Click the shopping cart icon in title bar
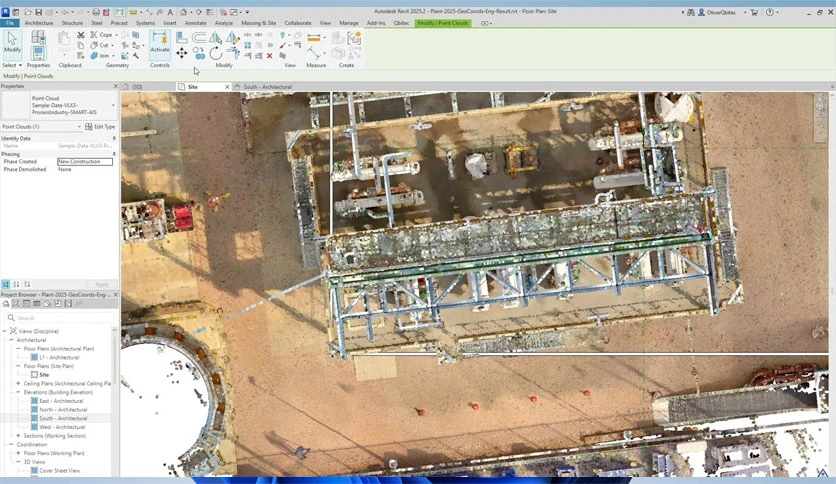 (x=754, y=12)
